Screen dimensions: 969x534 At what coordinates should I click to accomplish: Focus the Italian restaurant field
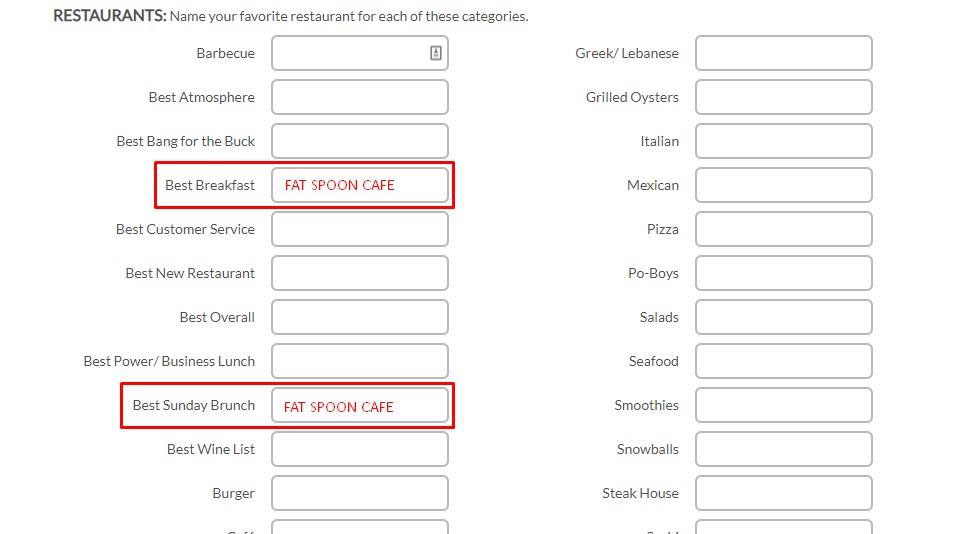click(784, 141)
